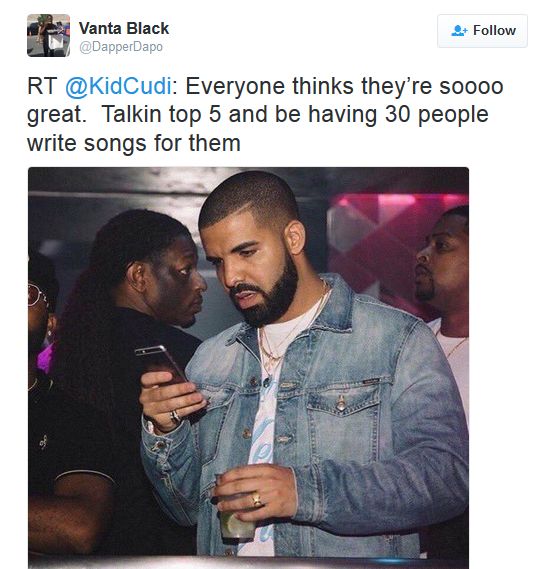This screenshot has width=549, height=569.
Task: Click the gold ring on the hand holding the glass
Action: click(257, 500)
